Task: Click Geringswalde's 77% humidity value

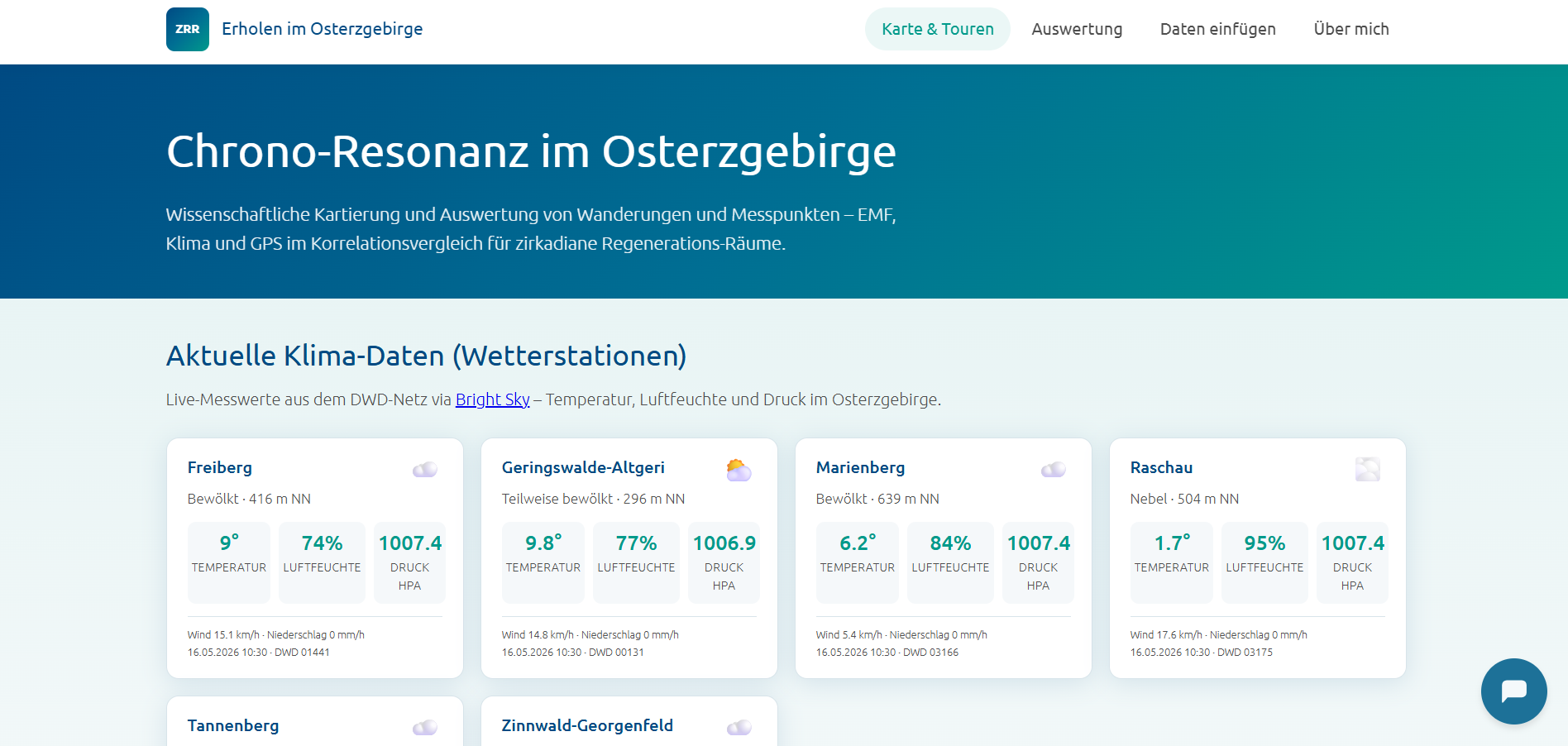Action: [636, 543]
